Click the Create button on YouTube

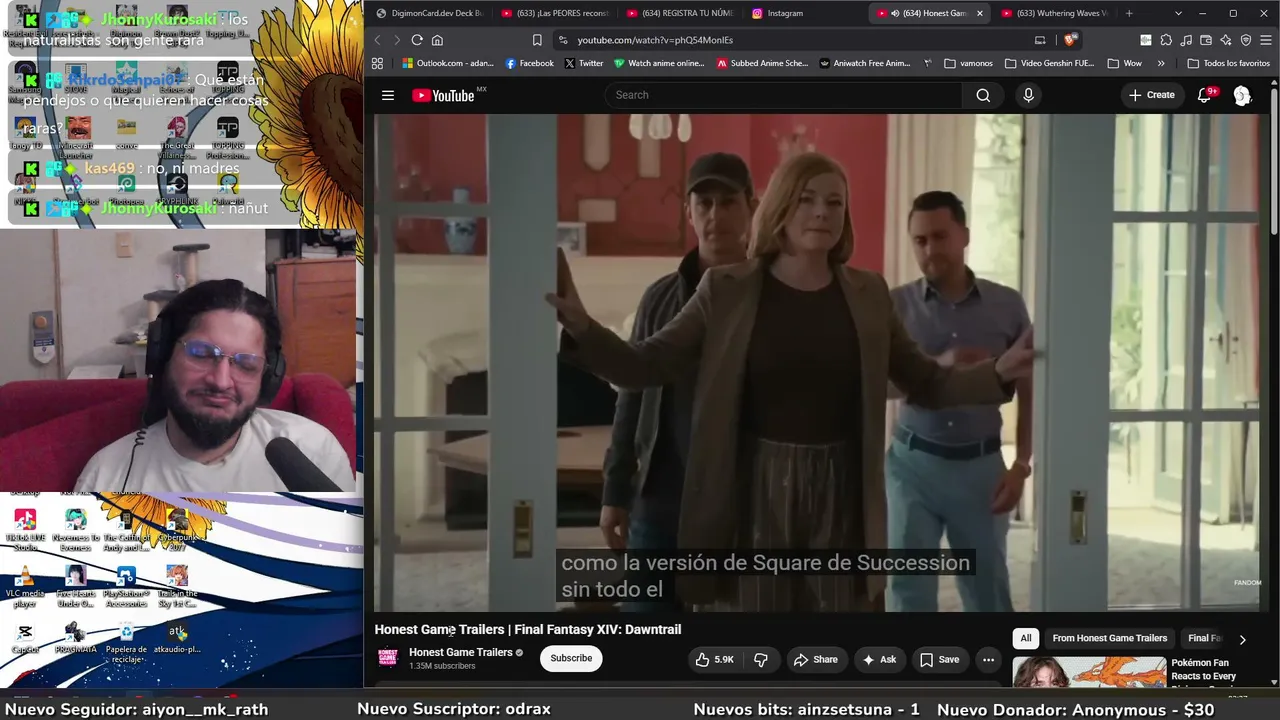pos(1151,95)
